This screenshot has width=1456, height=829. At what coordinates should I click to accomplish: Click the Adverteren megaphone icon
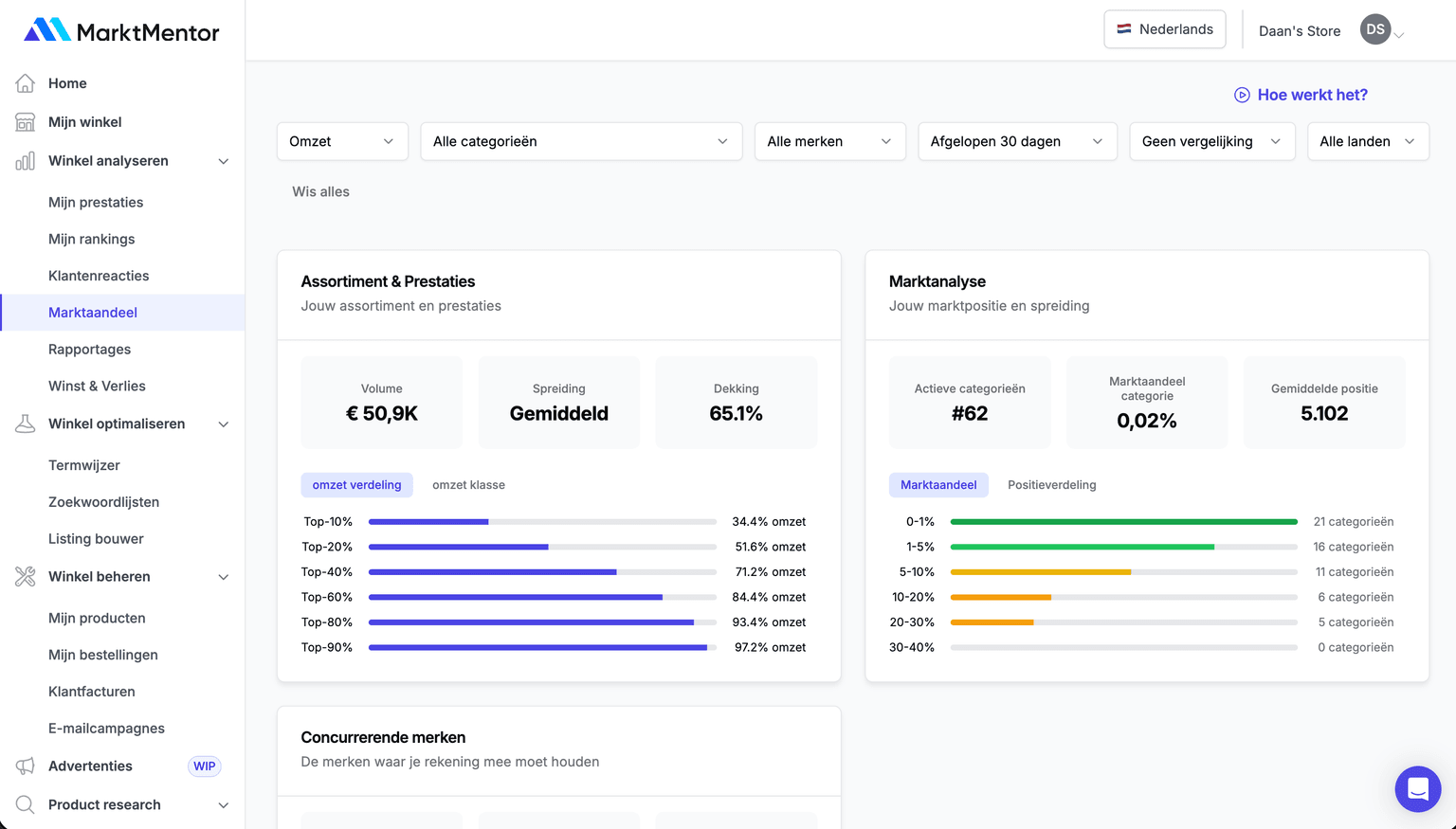point(25,766)
